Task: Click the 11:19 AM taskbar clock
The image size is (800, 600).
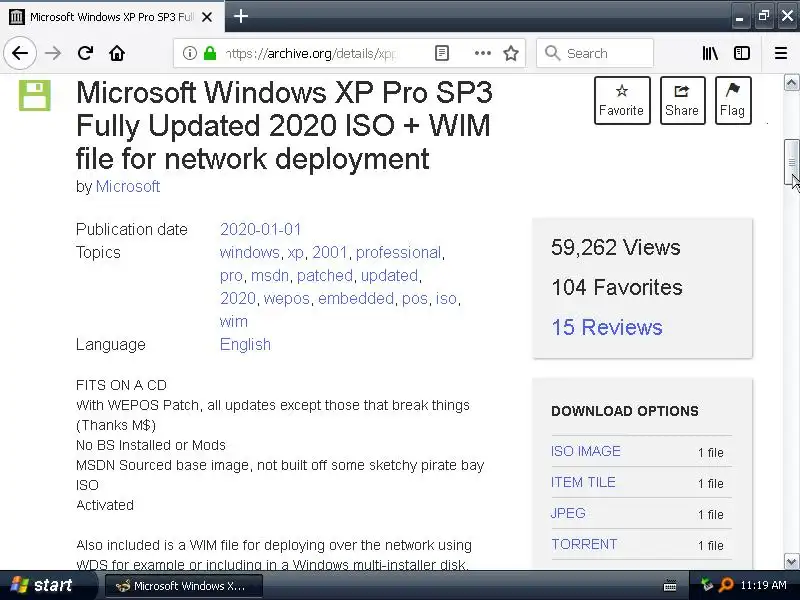Action: click(x=763, y=585)
